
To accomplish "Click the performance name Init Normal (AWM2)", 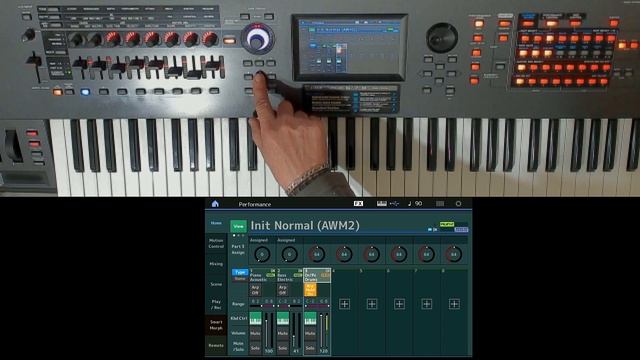I will 305,226.
